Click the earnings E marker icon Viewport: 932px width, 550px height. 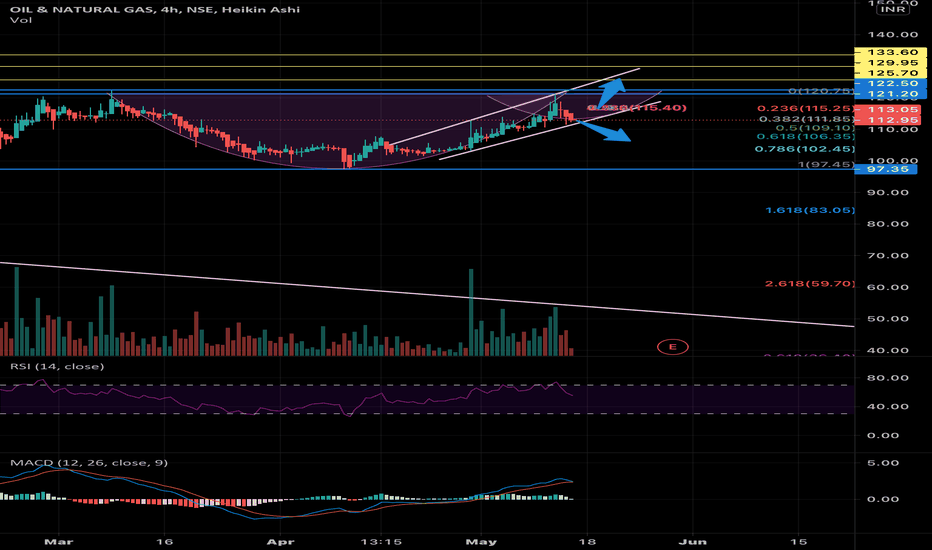coord(672,347)
